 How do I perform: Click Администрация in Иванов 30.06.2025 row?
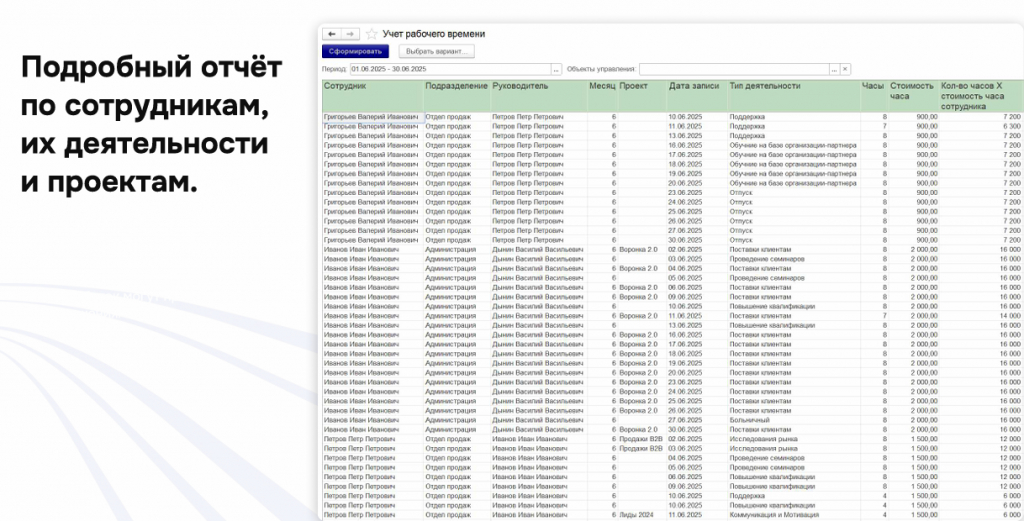(451, 430)
